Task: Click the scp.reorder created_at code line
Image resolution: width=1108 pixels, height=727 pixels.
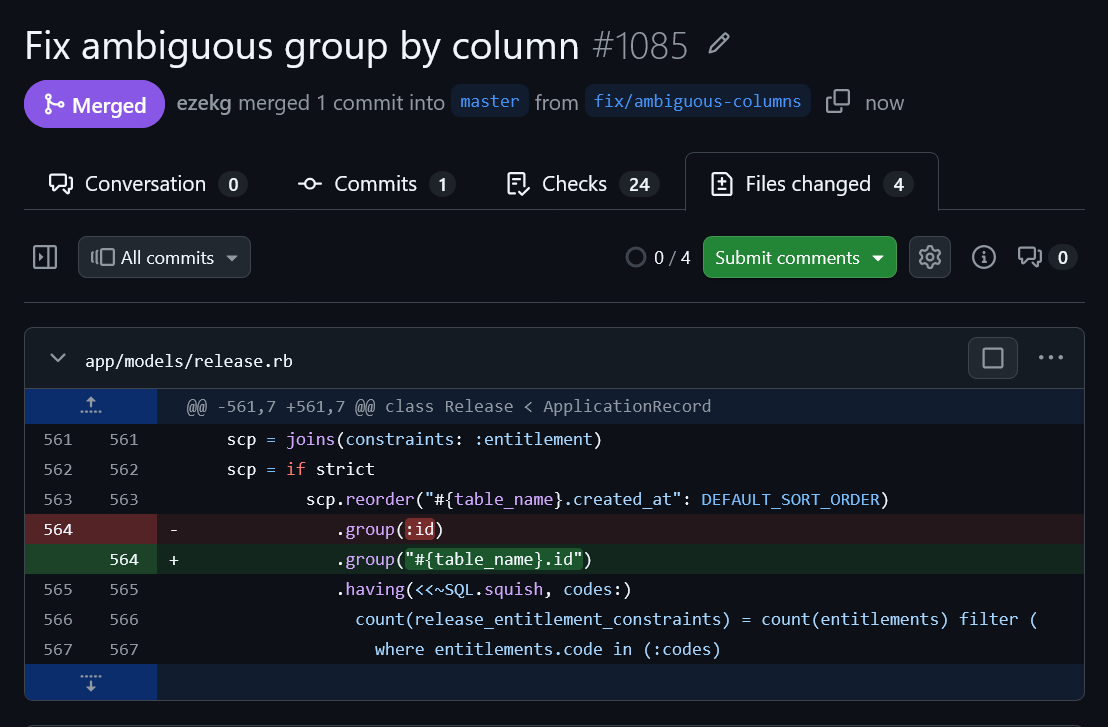Action: coord(620,500)
